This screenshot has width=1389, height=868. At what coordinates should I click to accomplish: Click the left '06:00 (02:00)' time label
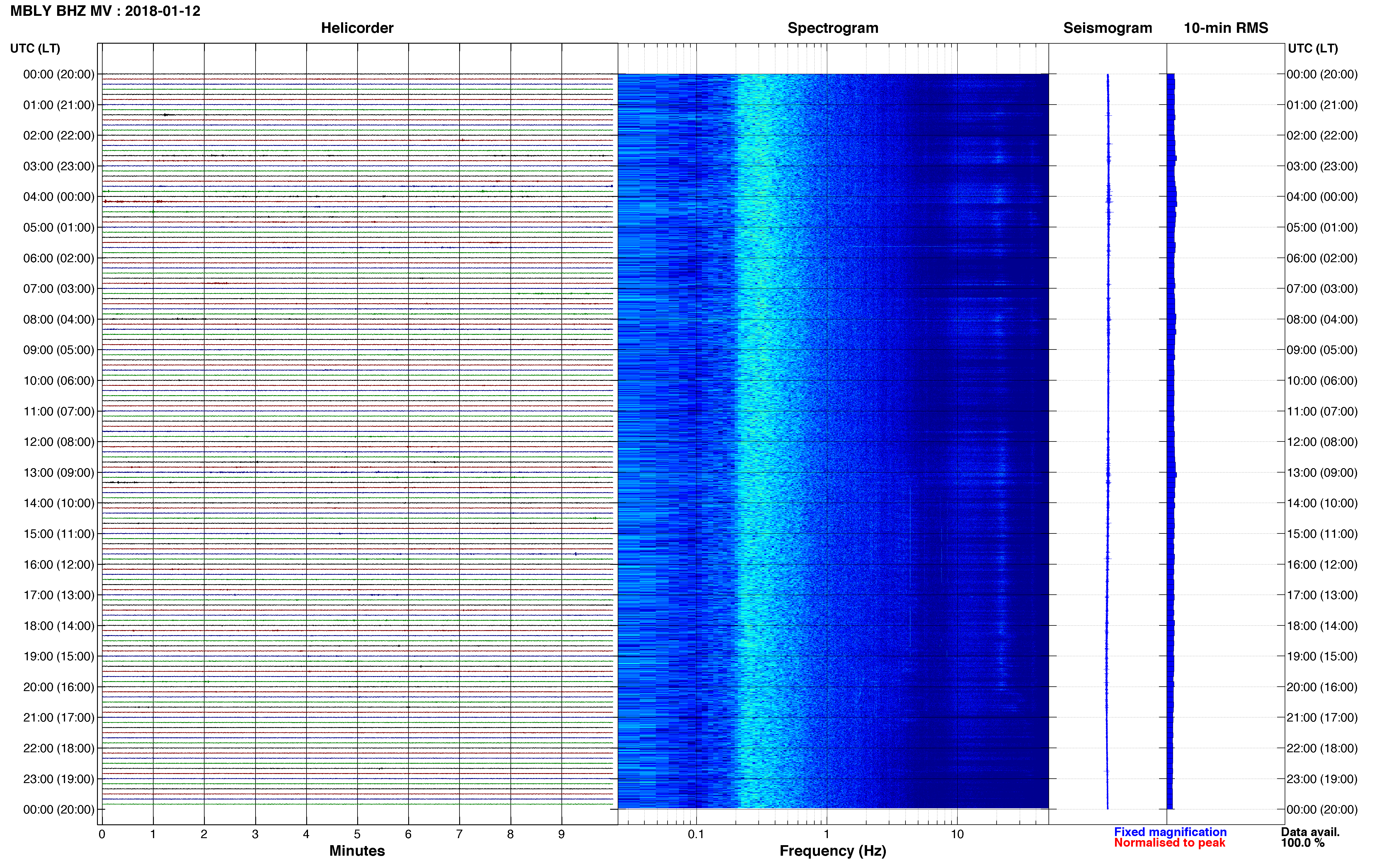pyautogui.click(x=59, y=258)
